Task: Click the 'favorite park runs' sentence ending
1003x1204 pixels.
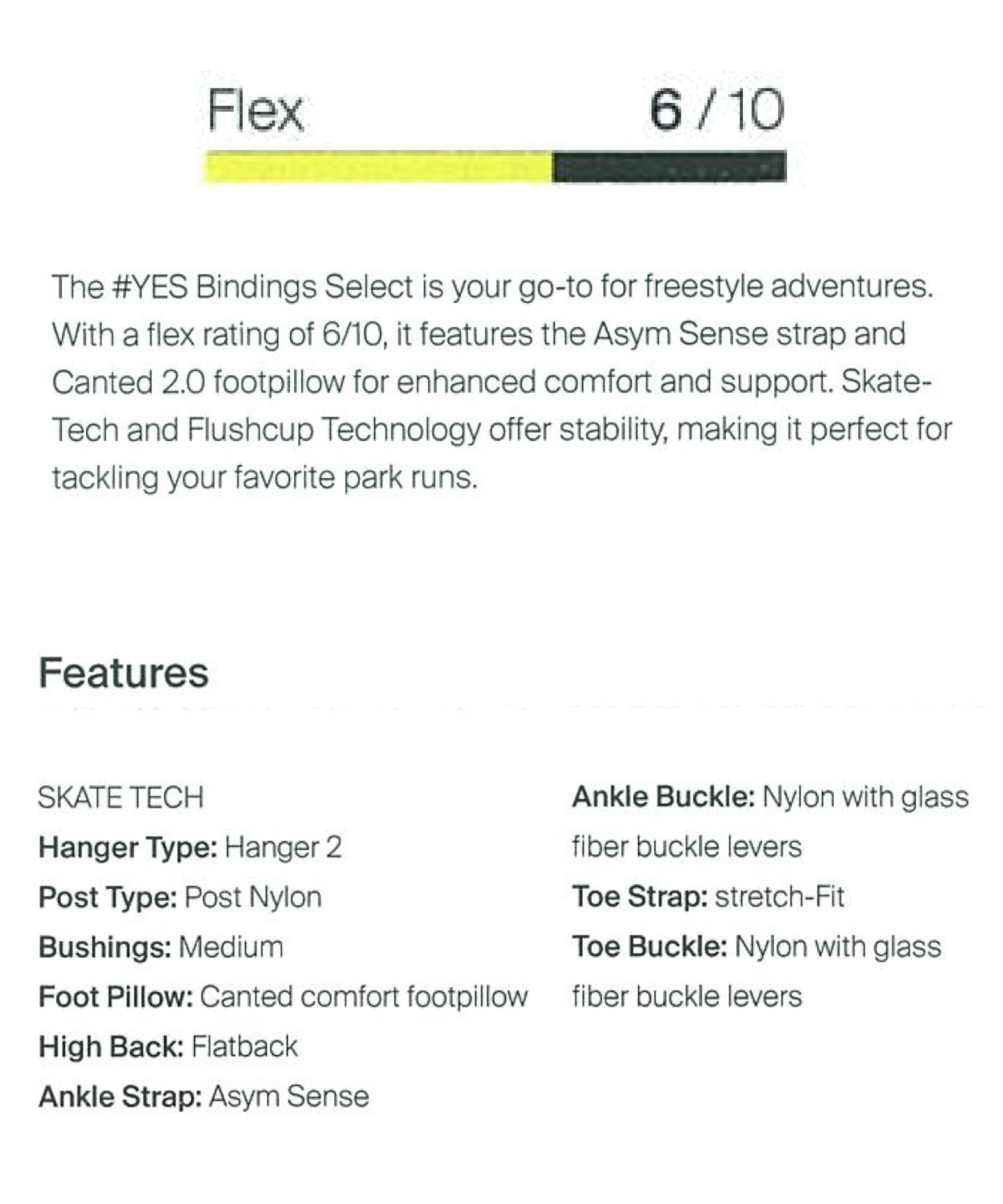Action: coord(356,478)
